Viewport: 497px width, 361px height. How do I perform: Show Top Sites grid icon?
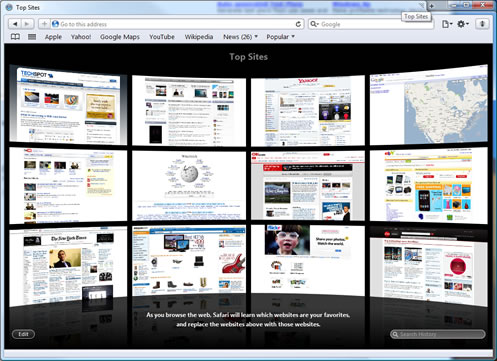click(32, 37)
